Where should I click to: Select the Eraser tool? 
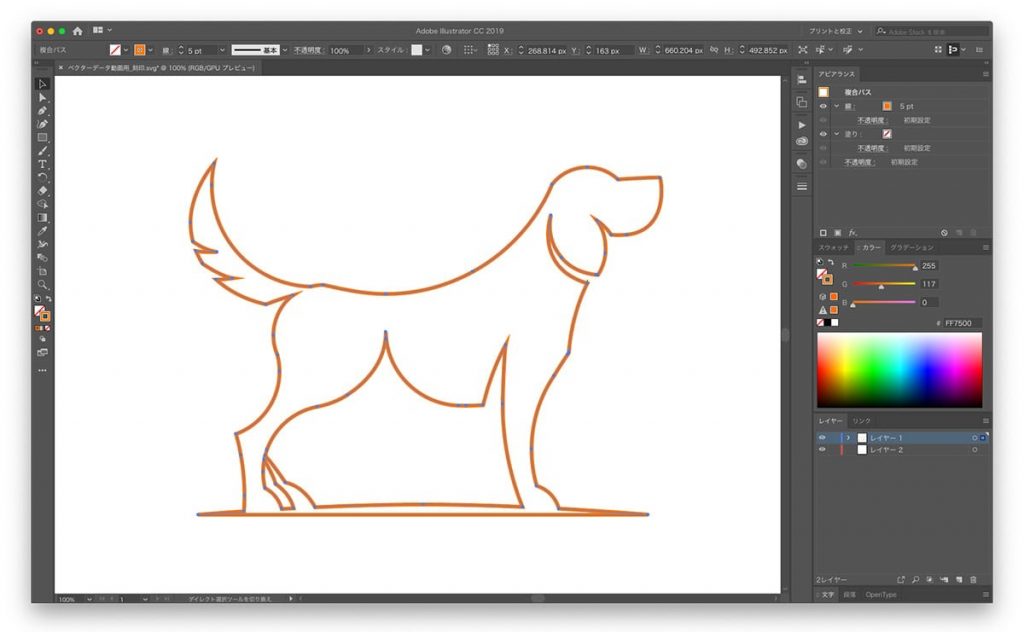pos(43,190)
